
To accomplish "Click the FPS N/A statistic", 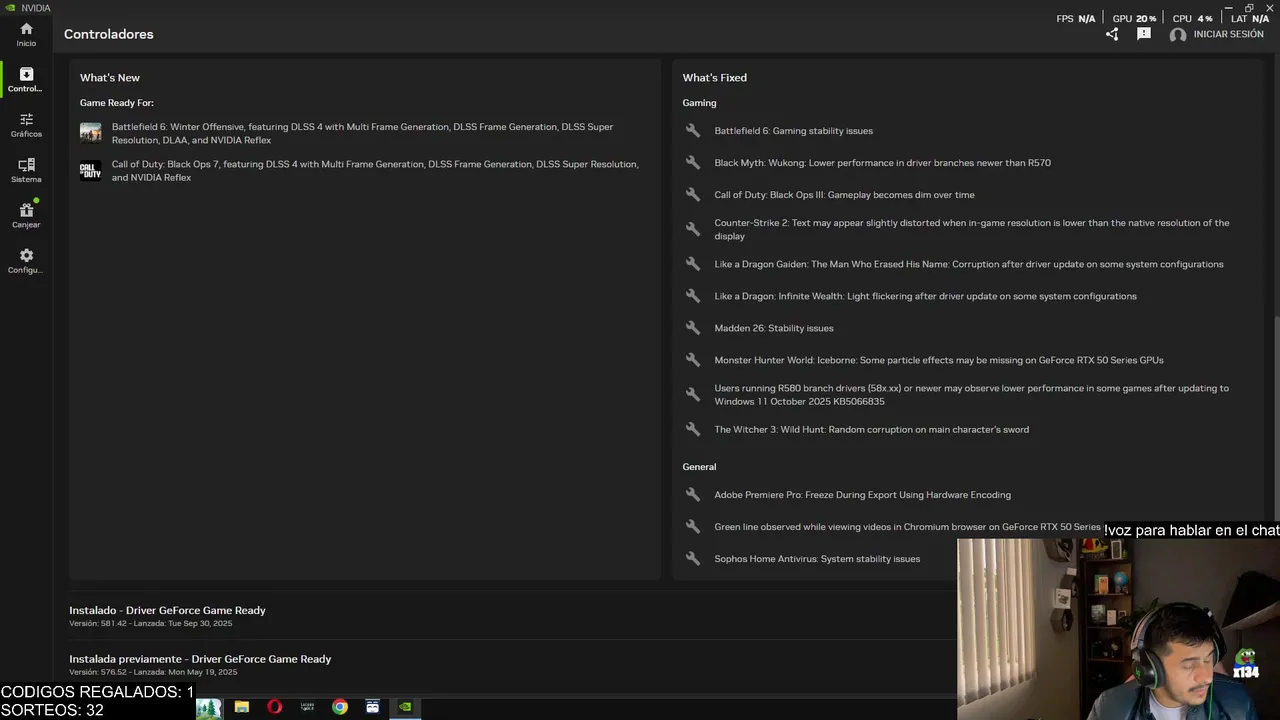I will (x=1076, y=19).
